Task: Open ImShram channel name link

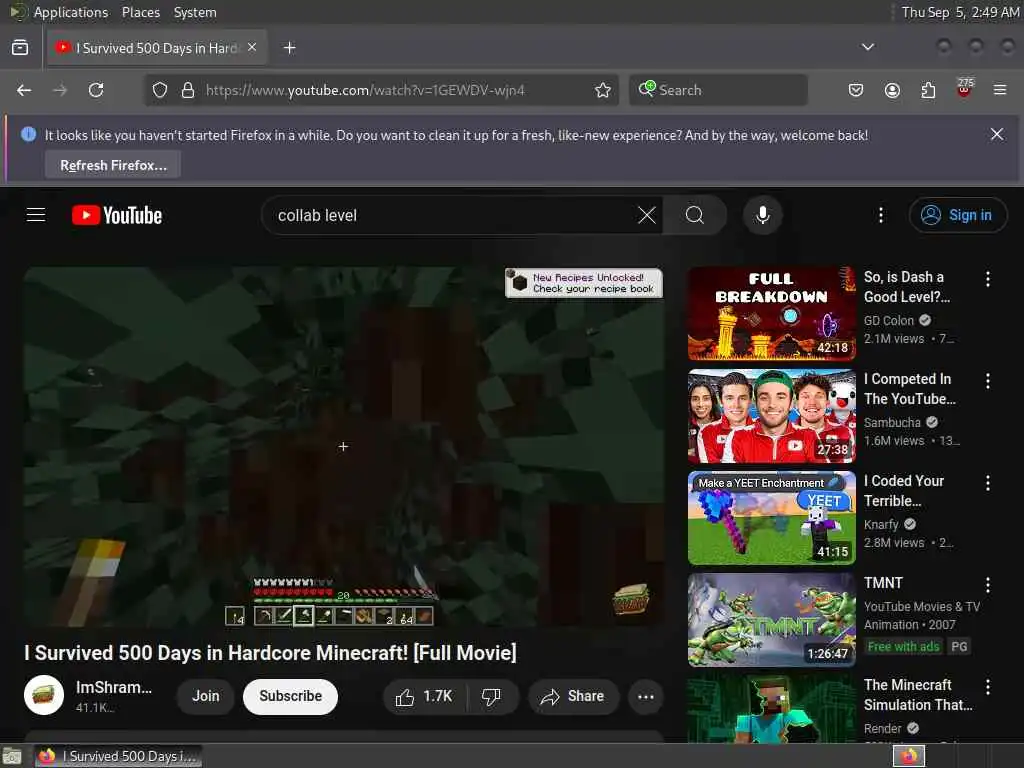Action: [x=114, y=688]
